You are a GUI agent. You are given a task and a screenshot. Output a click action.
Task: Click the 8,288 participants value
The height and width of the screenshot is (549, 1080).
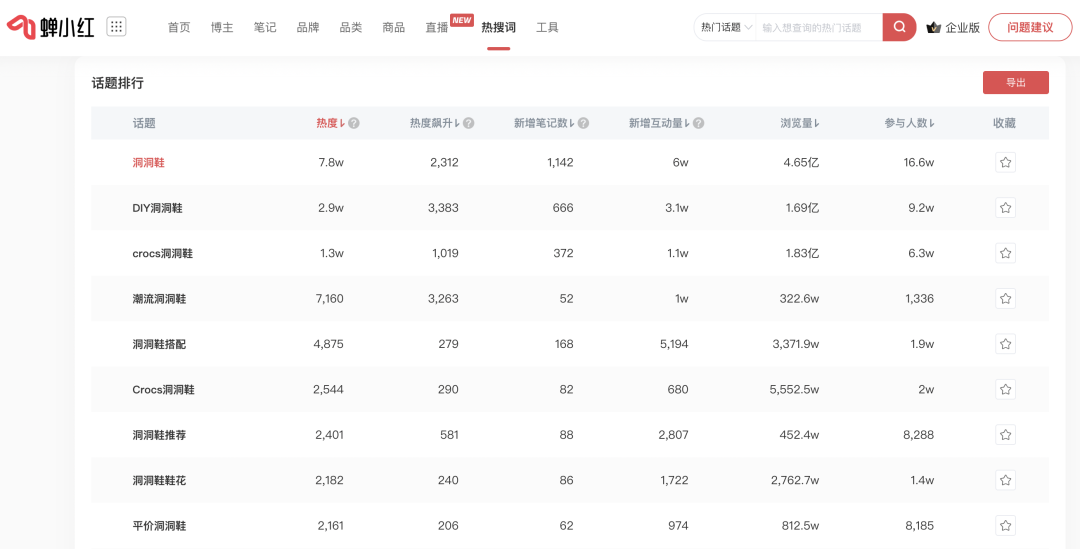coord(920,435)
